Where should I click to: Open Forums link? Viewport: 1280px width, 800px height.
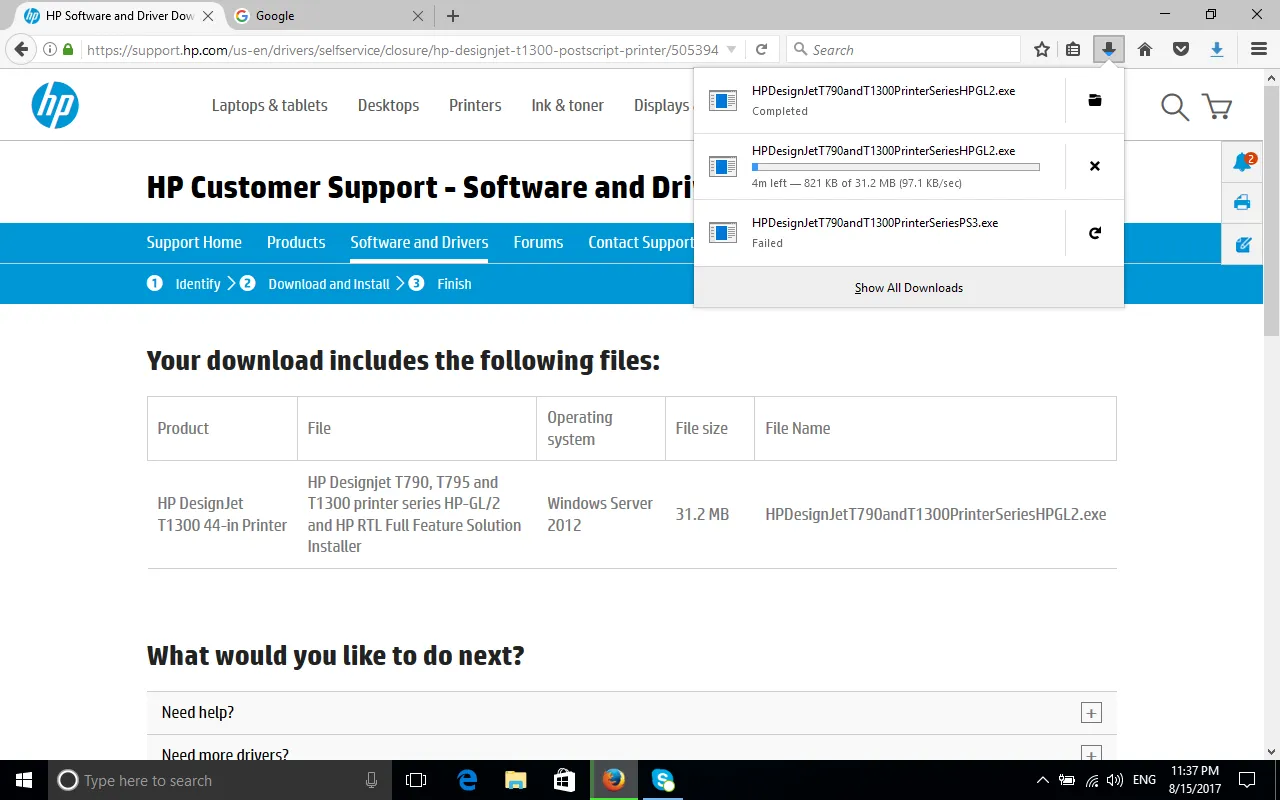tap(538, 242)
